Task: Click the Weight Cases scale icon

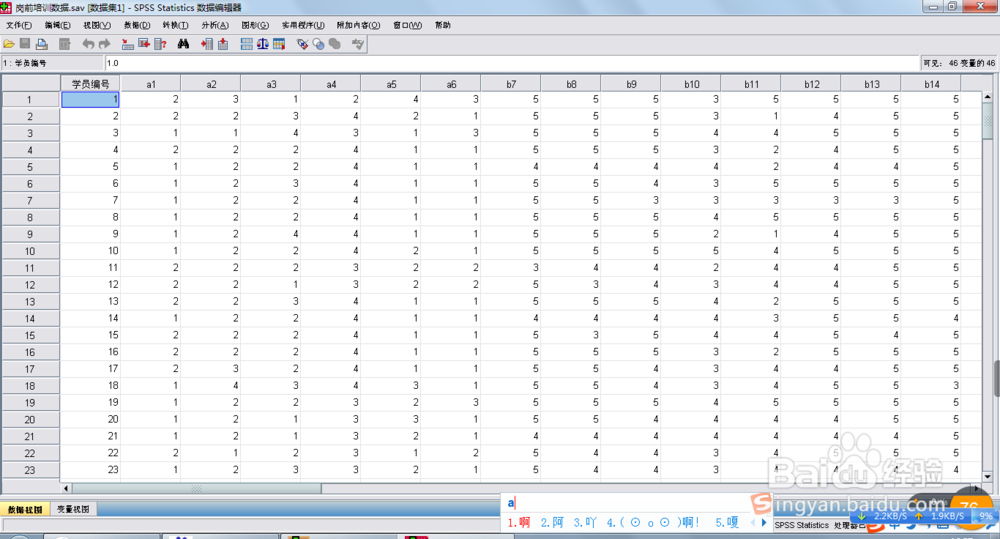Action: (x=263, y=44)
